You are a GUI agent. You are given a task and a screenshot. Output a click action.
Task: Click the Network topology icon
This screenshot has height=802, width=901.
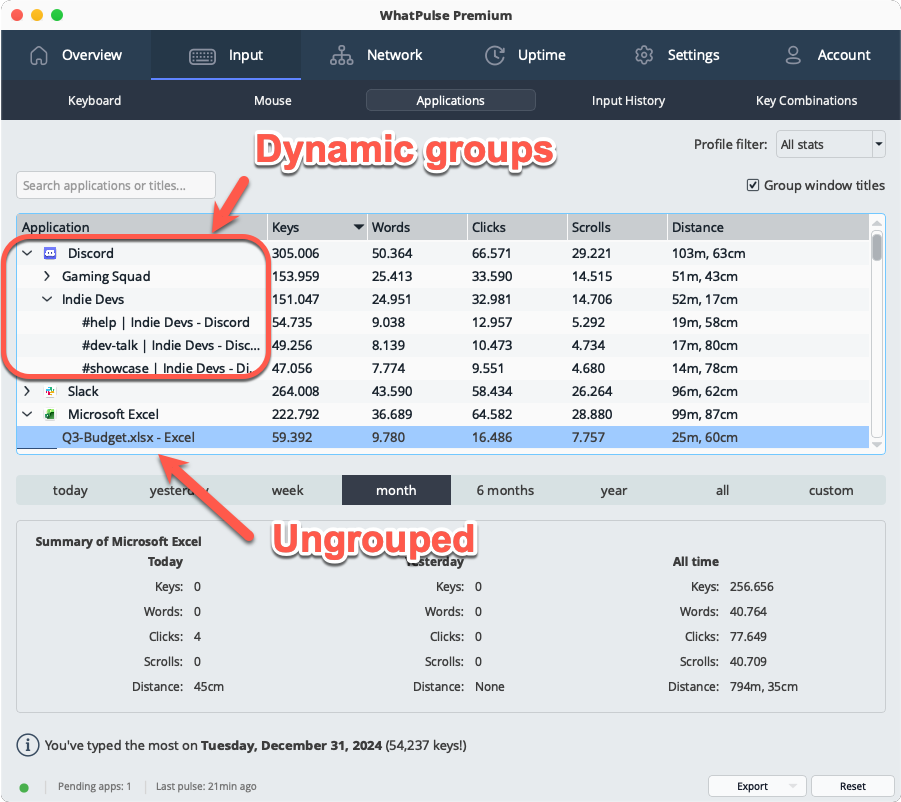tap(341, 55)
